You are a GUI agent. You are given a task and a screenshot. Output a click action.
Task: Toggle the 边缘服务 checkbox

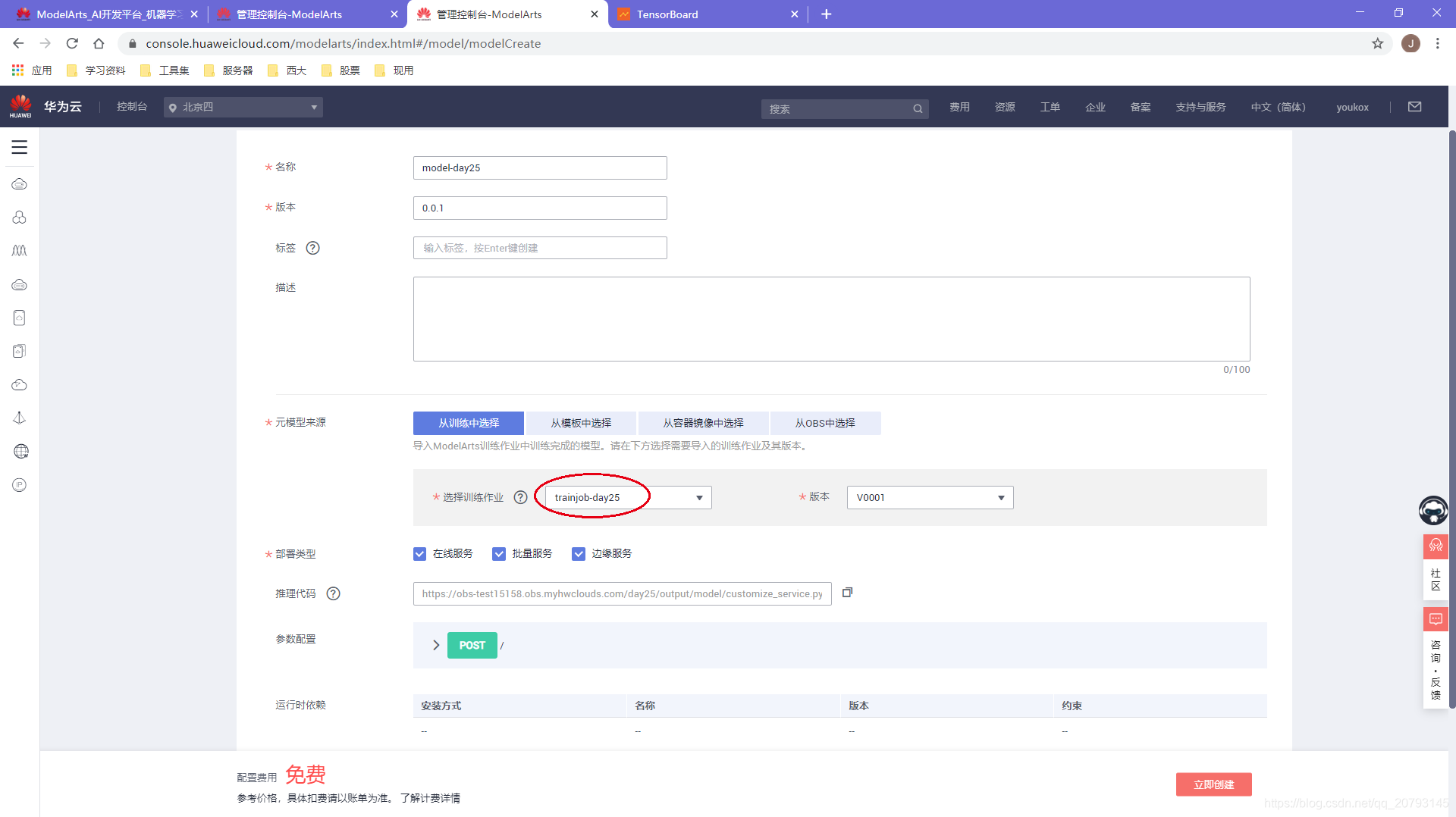pyautogui.click(x=579, y=554)
